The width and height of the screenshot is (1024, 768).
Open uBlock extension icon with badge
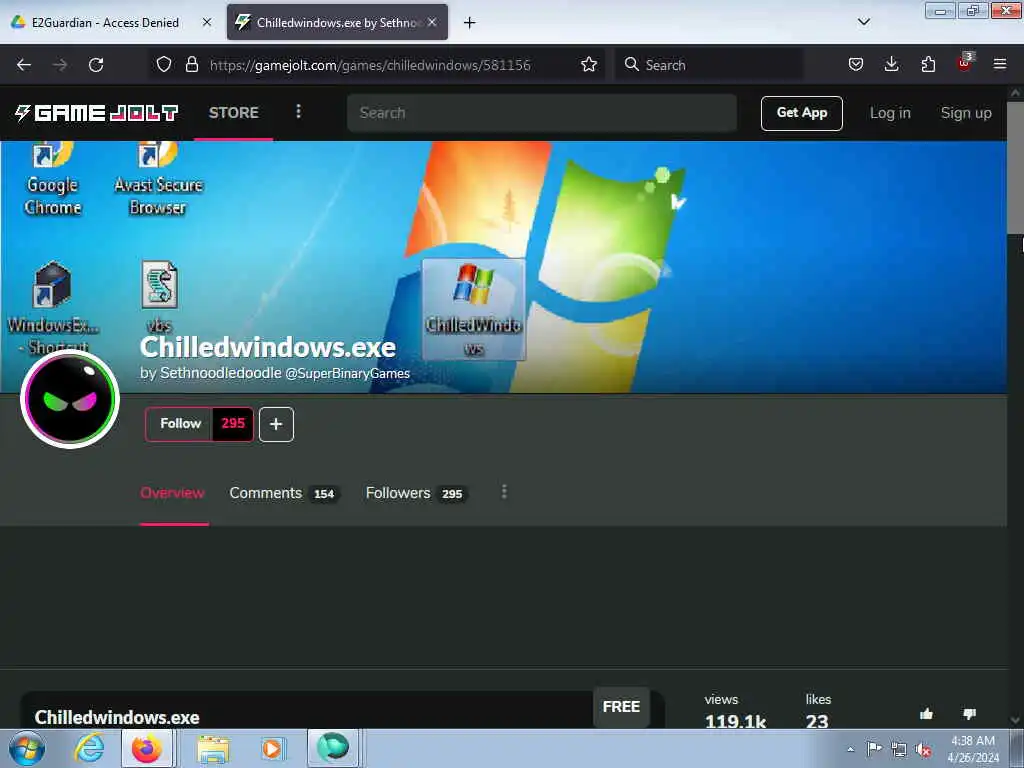[965, 63]
